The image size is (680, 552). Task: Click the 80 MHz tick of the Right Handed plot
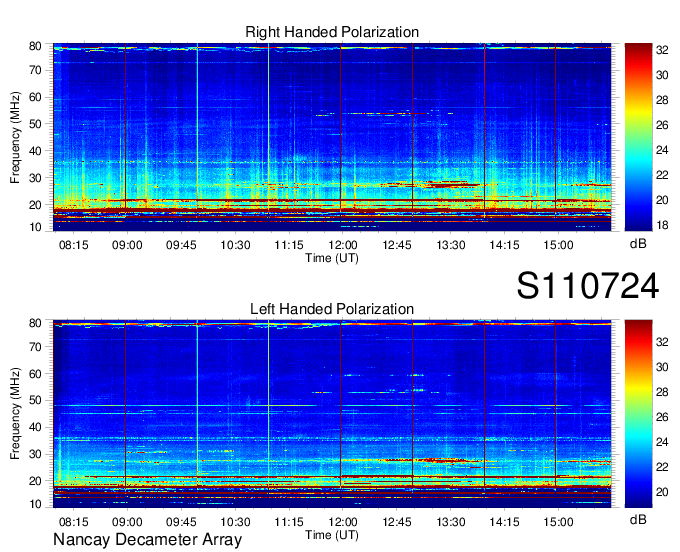(x=35, y=46)
